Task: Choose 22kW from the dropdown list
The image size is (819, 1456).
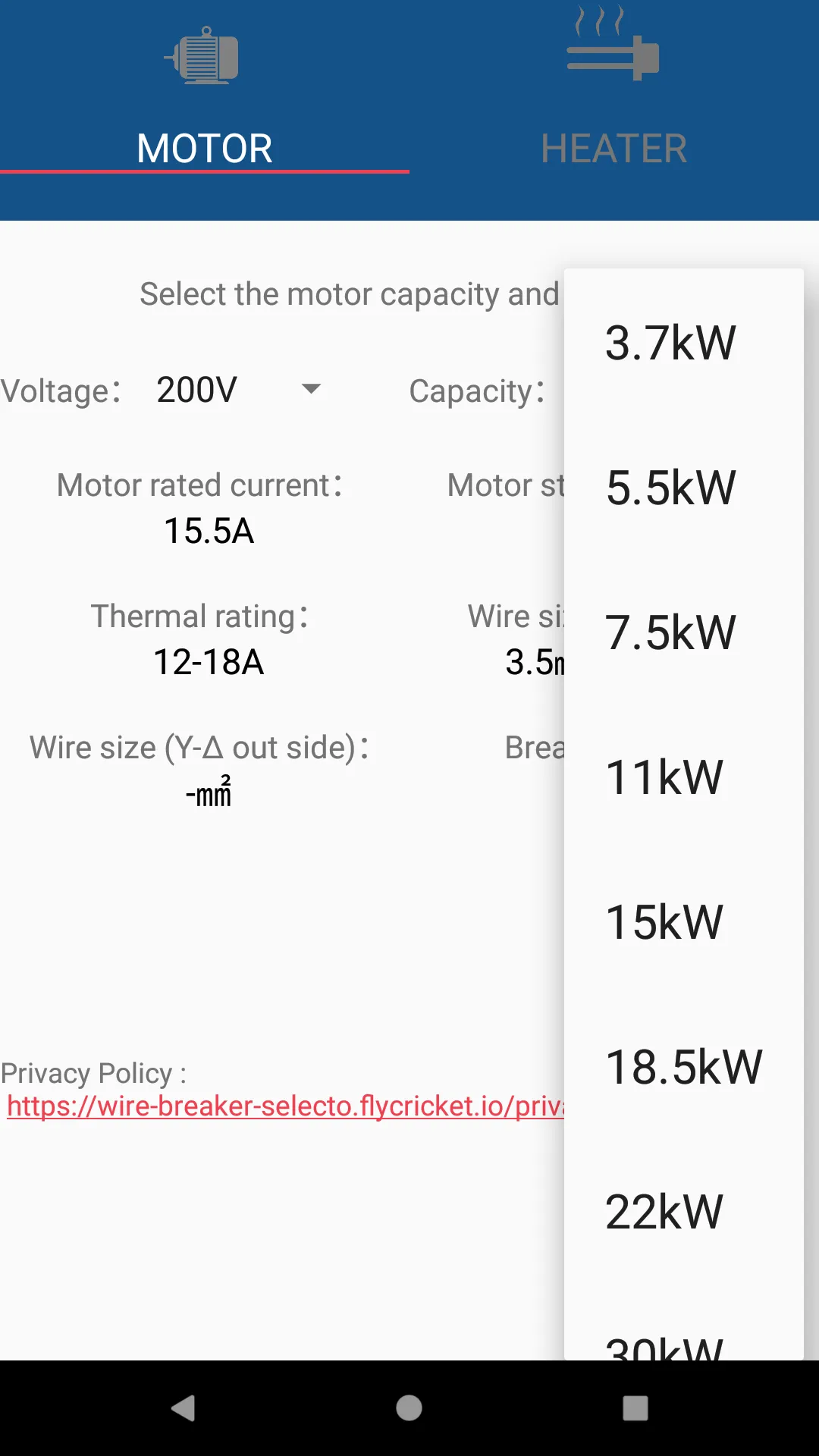Action: click(684, 1212)
